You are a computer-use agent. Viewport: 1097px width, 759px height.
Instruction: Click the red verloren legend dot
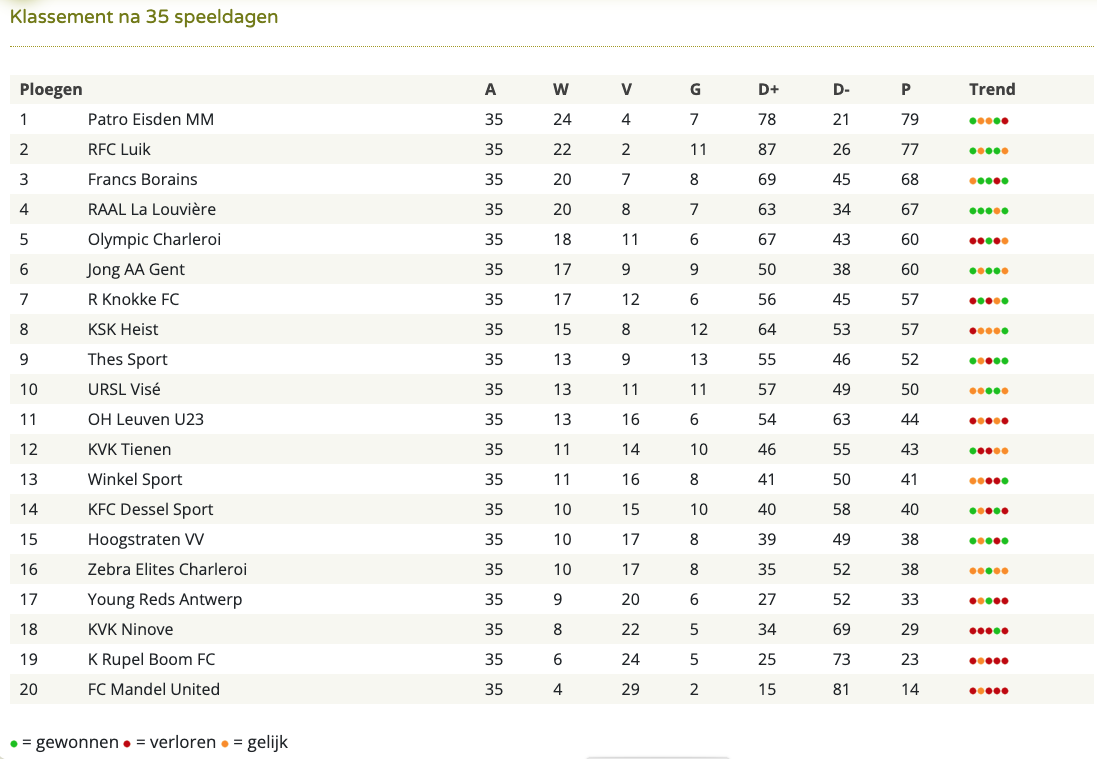[x=127, y=744]
